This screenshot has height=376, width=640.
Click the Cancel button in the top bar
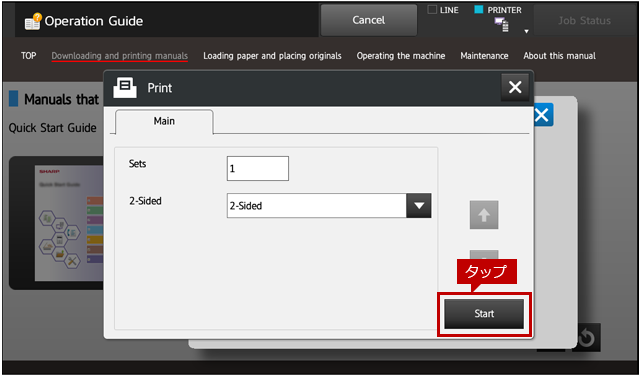pyautogui.click(x=369, y=20)
